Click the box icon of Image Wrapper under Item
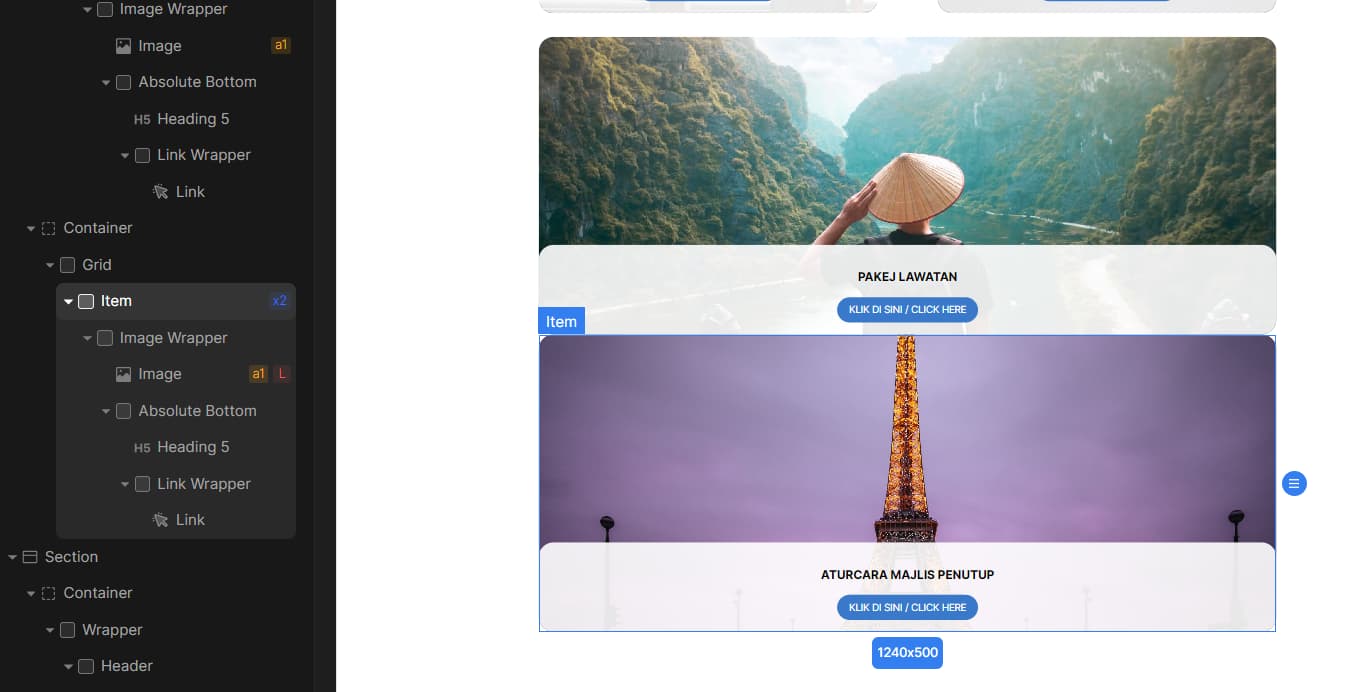 click(x=104, y=338)
